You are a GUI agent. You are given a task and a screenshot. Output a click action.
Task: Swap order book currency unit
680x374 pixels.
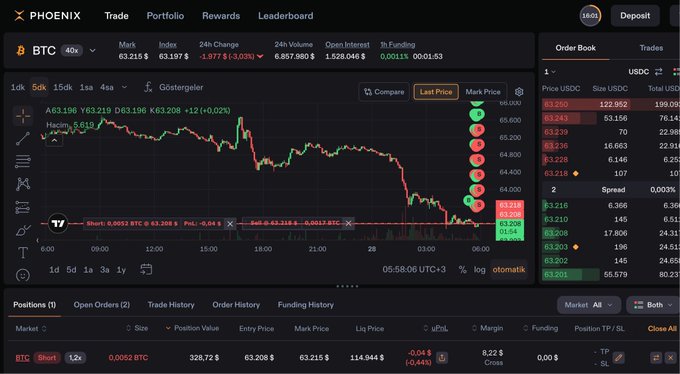pos(658,72)
